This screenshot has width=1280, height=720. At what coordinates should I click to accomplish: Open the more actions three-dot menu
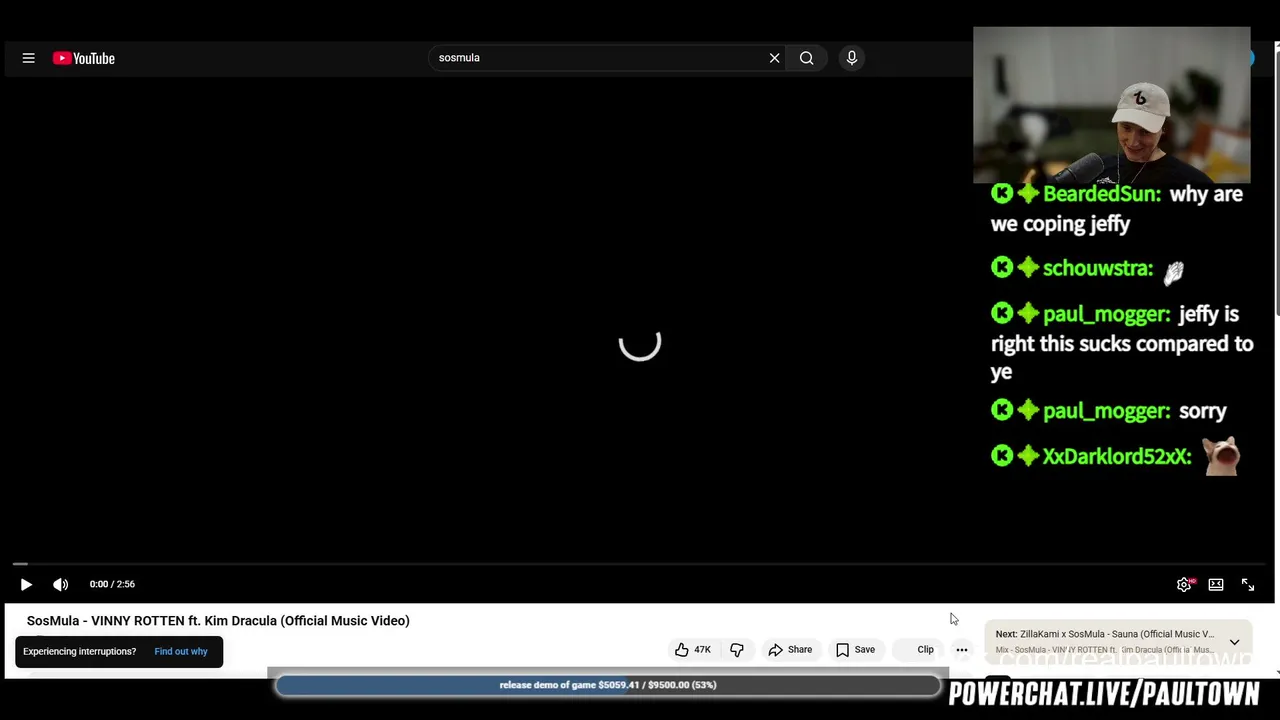962,649
